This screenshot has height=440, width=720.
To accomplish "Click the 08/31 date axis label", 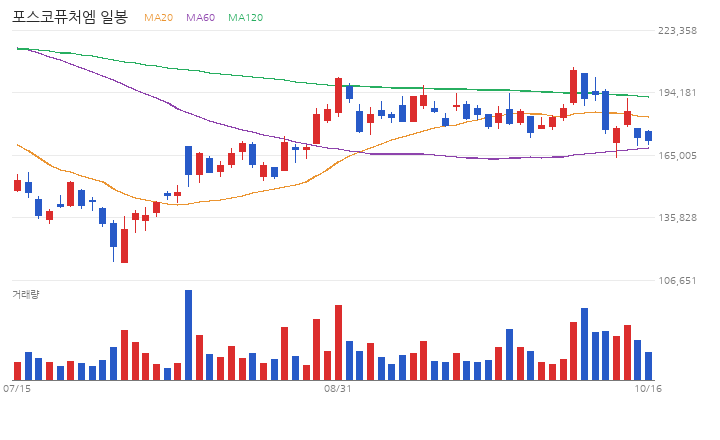I will coord(338,389).
